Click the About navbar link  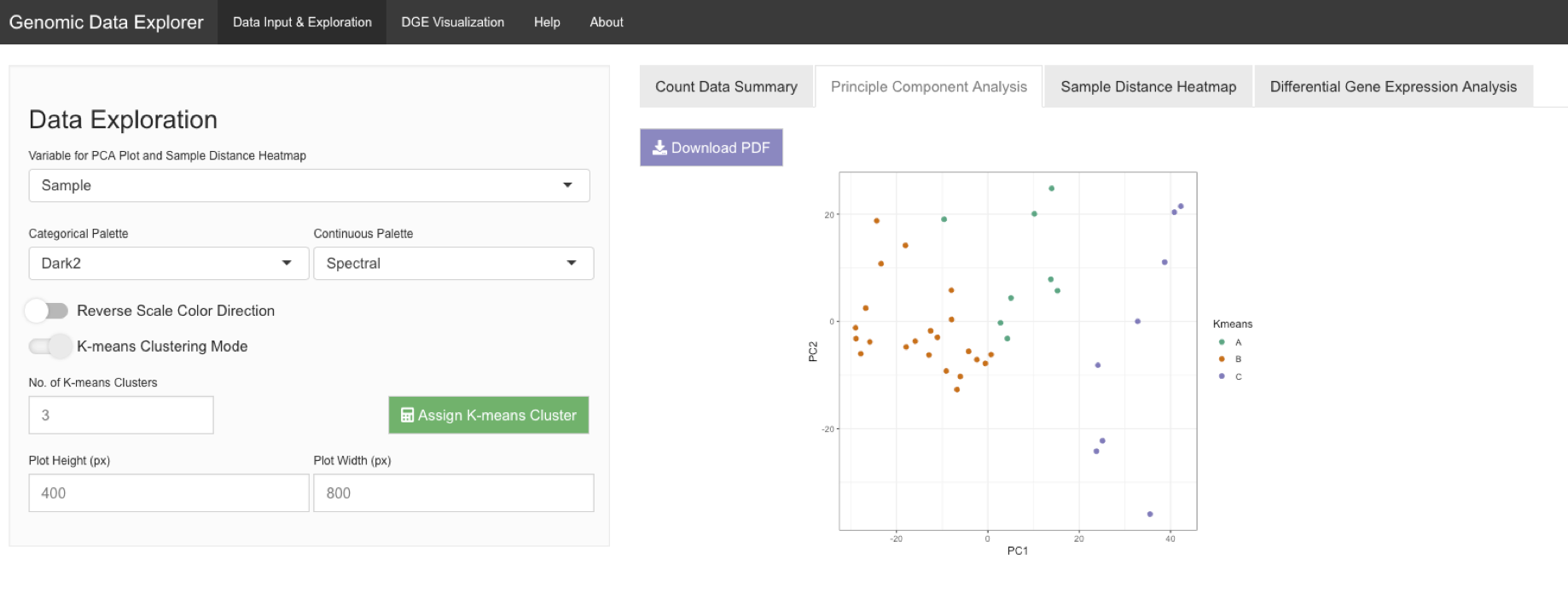coord(606,22)
